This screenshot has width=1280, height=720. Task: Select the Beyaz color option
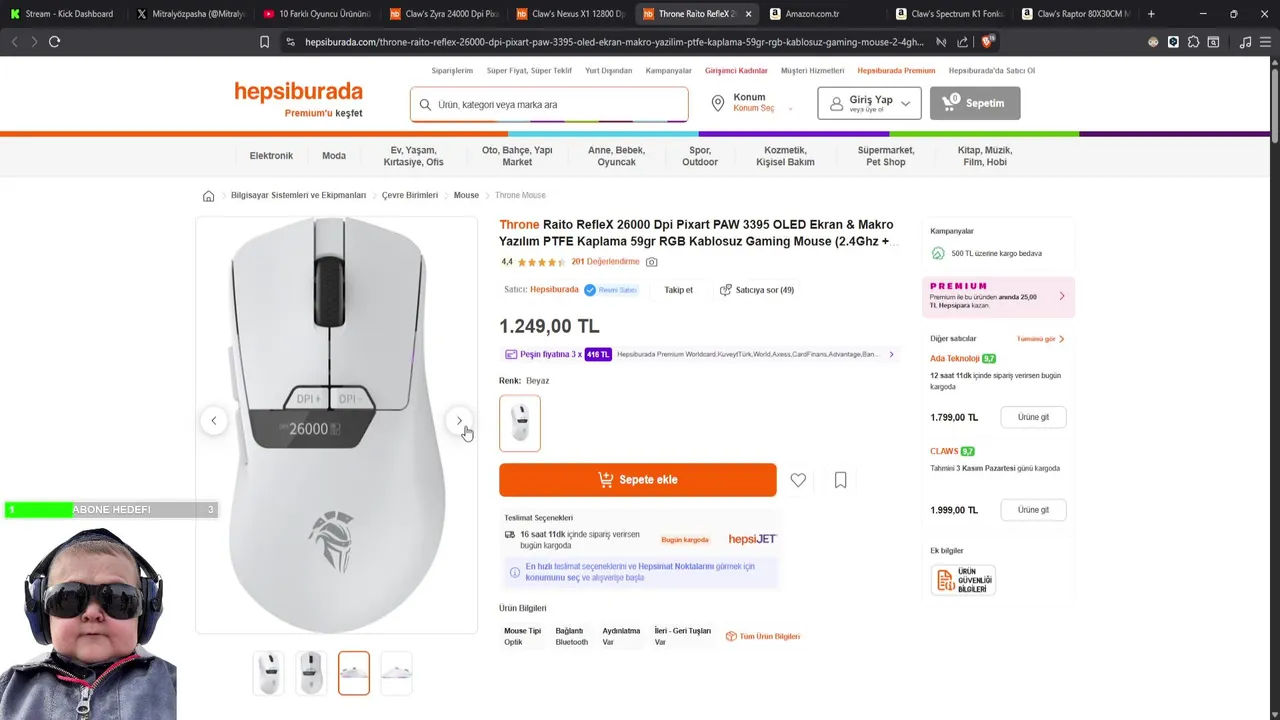click(520, 423)
